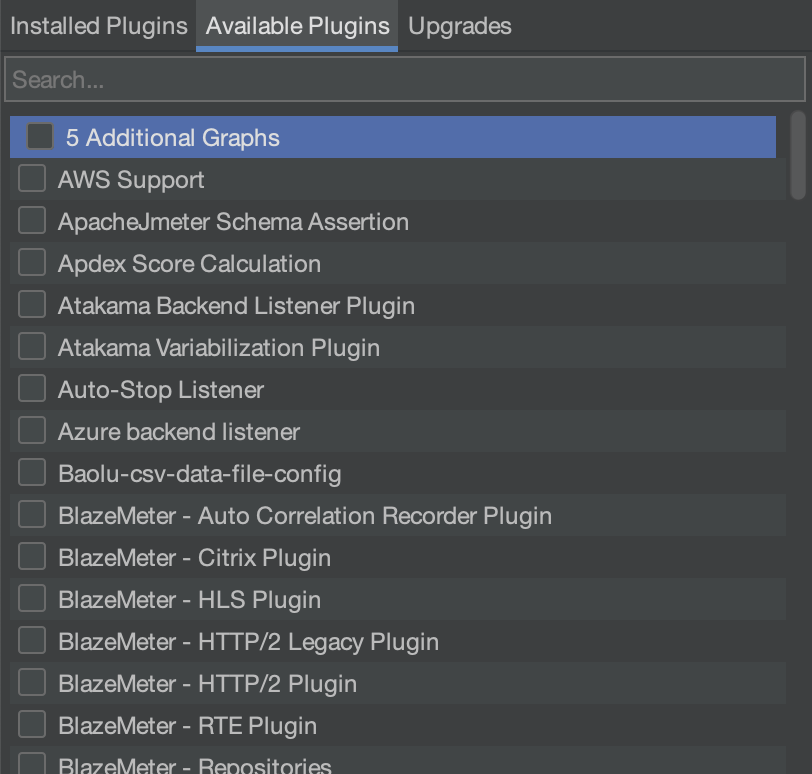Open the Upgrades tab
The image size is (812, 774).
coord(460,26)
